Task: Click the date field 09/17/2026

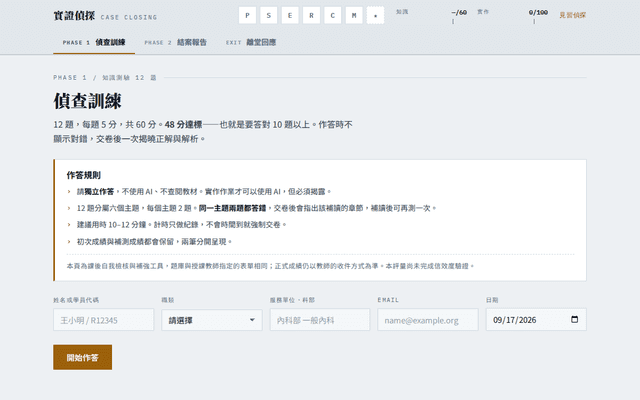Action: pos(536,320)
